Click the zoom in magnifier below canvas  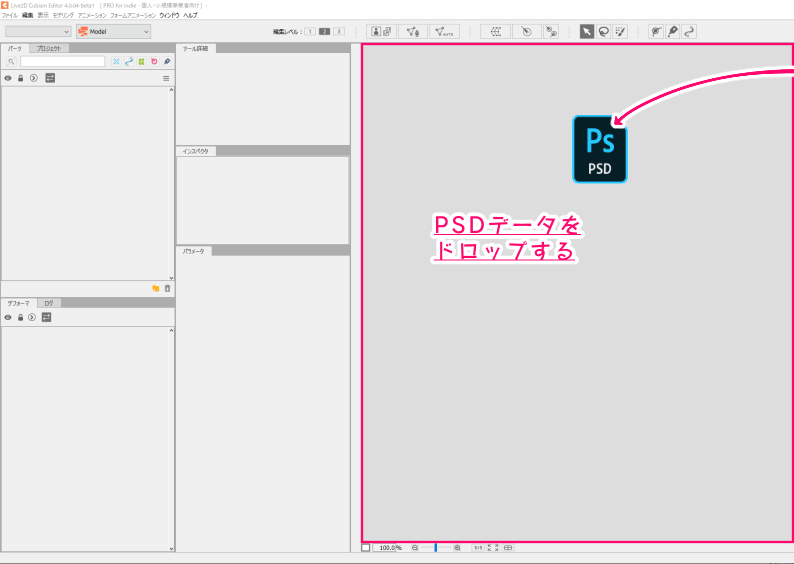click(457, 548)
